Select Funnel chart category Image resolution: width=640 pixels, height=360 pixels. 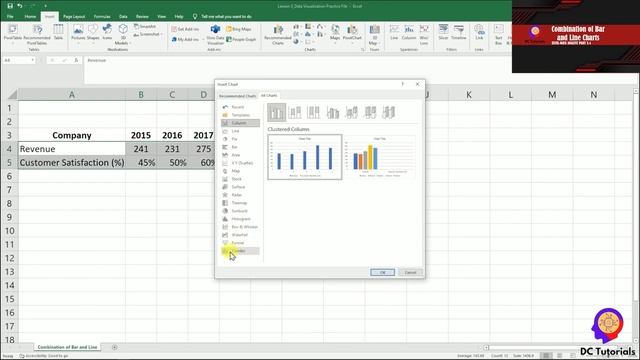click(240, 243)
